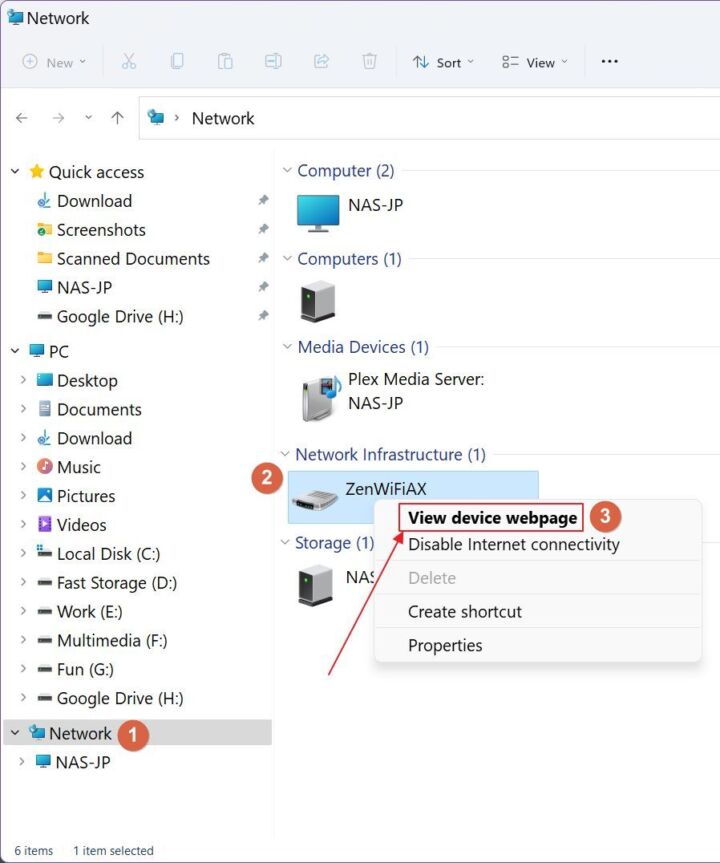Click the Share icon in toolbar
The image size is (720, 863).
pyautogui.click(x=321, y=62)
